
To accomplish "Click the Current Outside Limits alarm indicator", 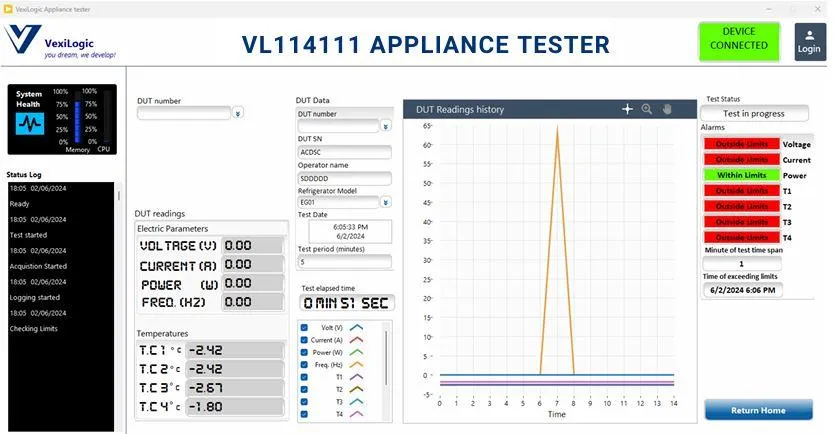I will tap(742, 160).
